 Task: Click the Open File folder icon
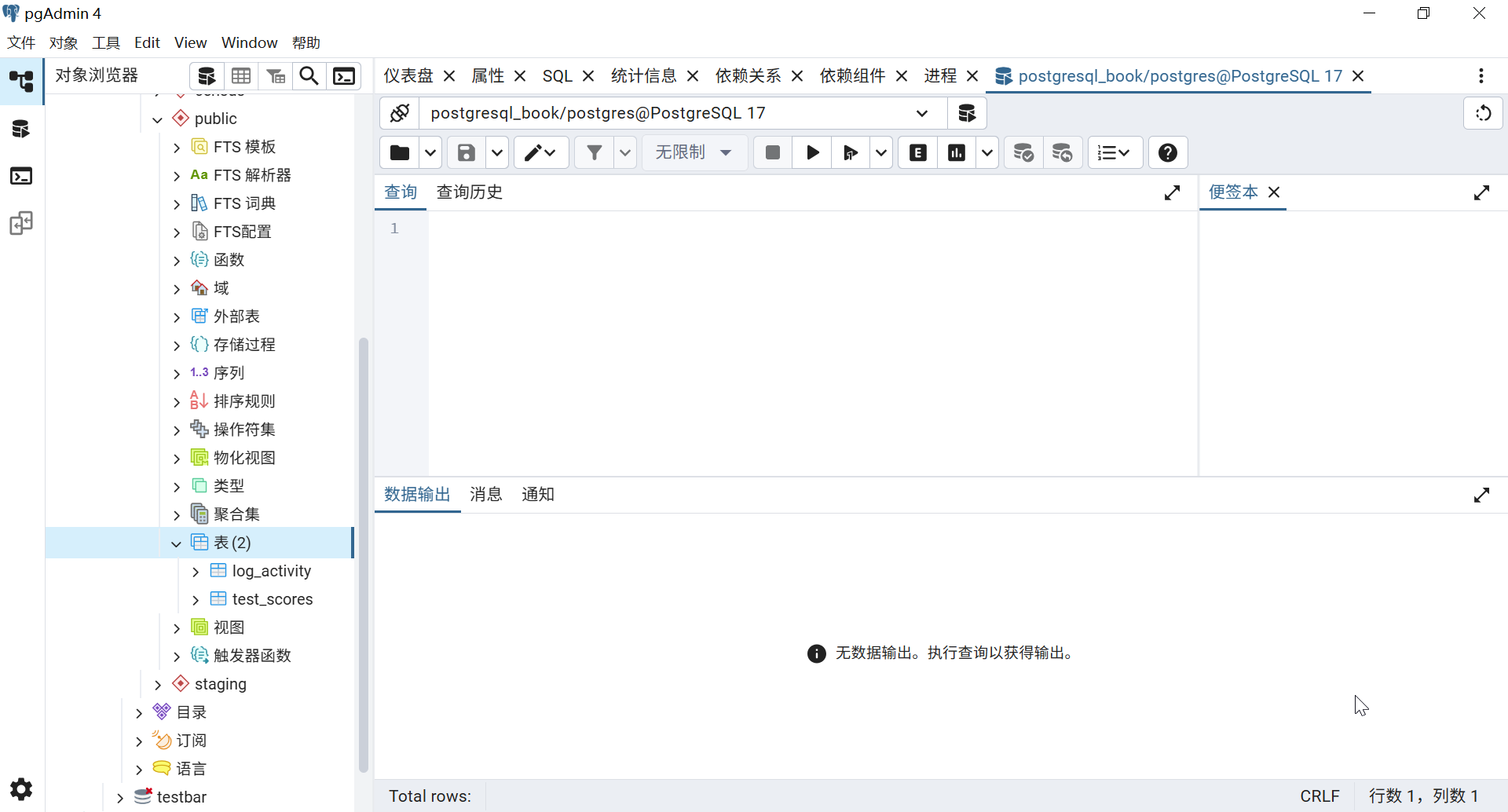400,152
